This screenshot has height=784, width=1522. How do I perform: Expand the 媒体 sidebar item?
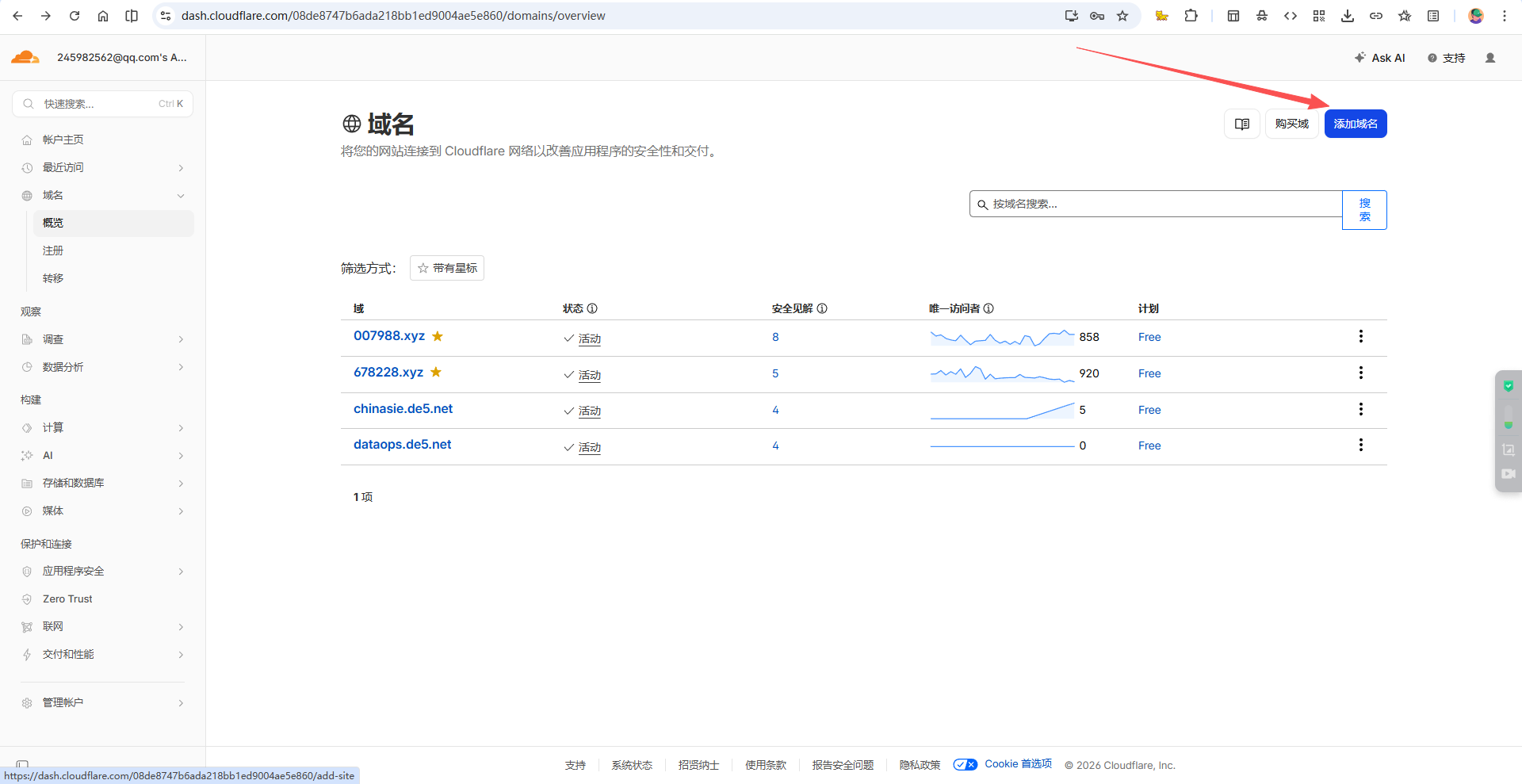click(103, 511)
